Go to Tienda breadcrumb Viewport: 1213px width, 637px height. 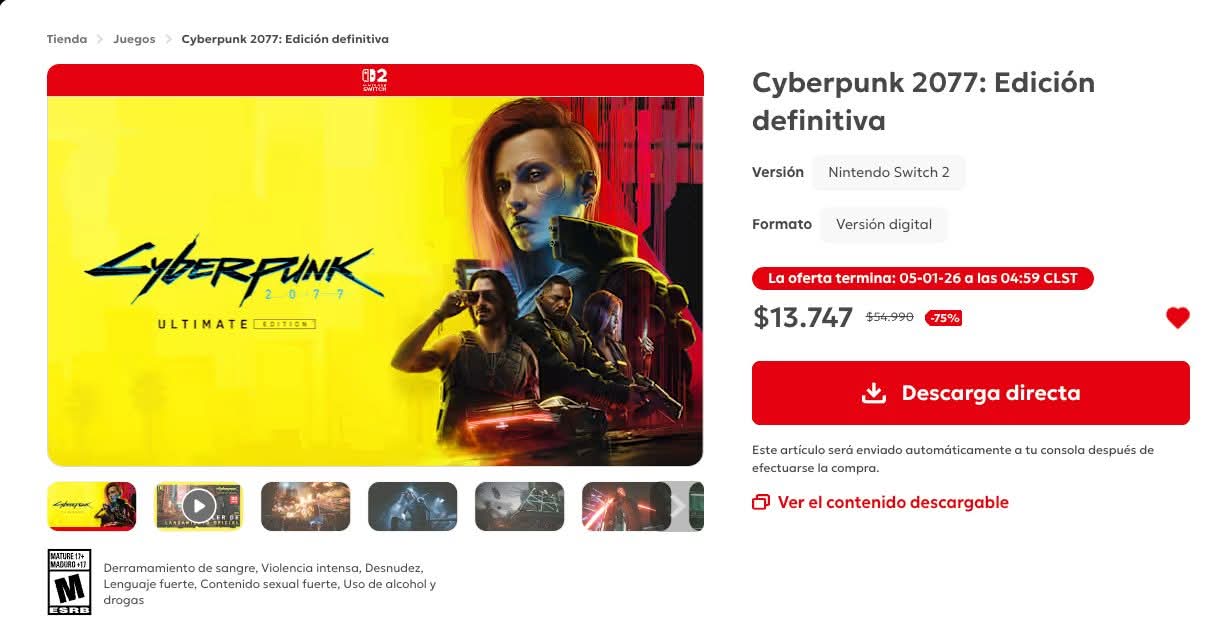67,39
